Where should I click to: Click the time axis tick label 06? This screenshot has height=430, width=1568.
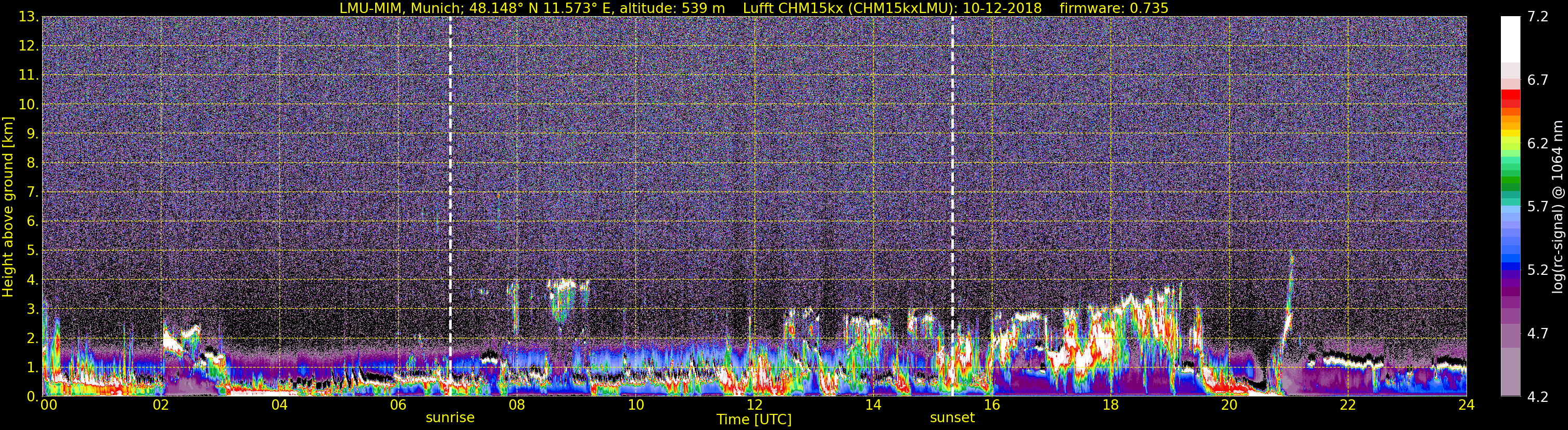[x=398, y=405]
